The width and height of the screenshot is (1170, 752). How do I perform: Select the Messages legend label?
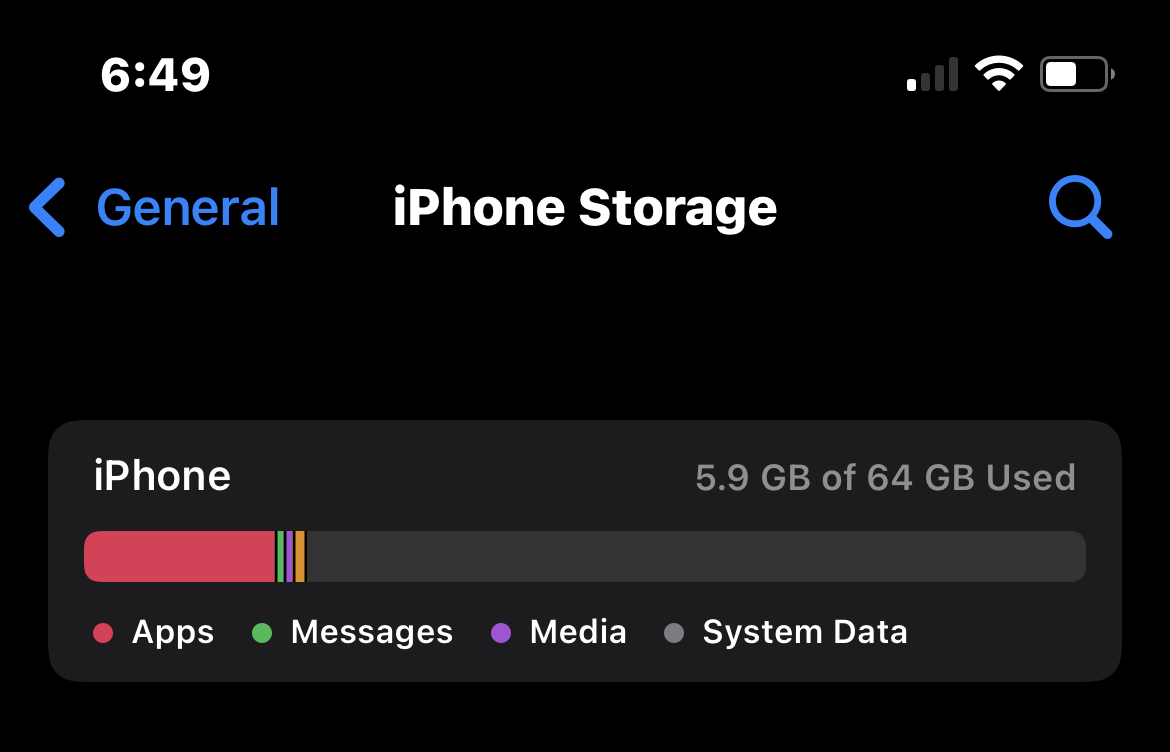click(x=371, y=633)
